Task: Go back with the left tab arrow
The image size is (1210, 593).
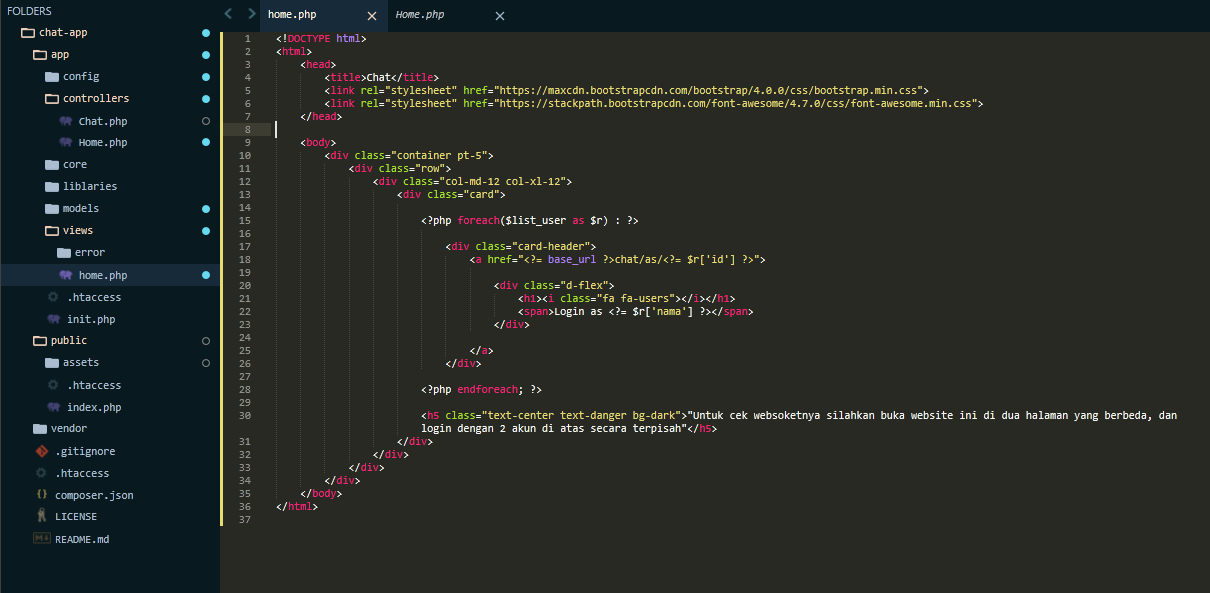Action: coord(229,14)
